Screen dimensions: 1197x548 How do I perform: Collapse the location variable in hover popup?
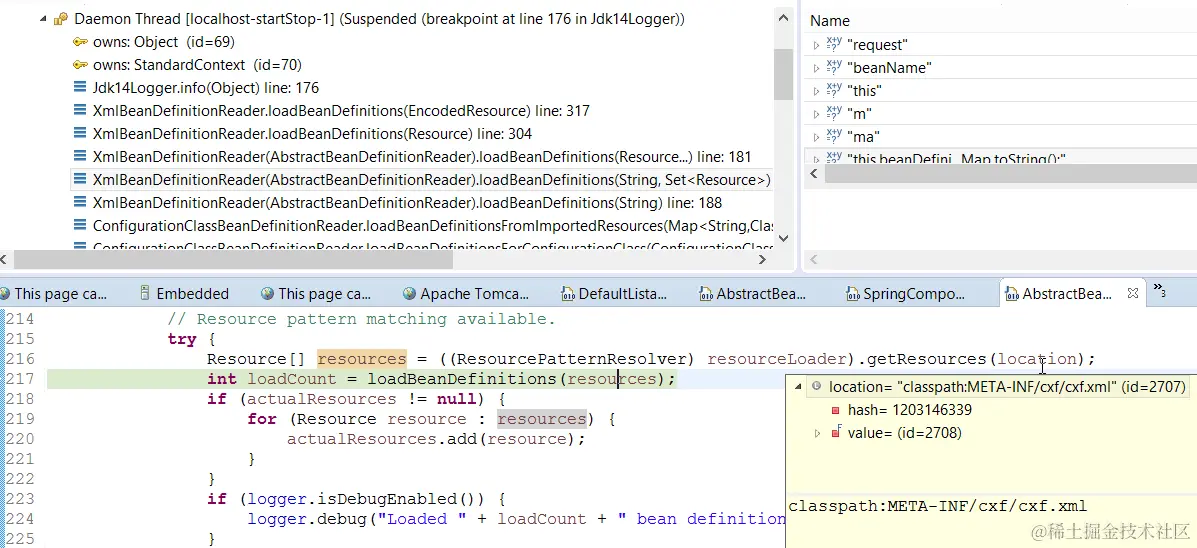coord(799,386)
